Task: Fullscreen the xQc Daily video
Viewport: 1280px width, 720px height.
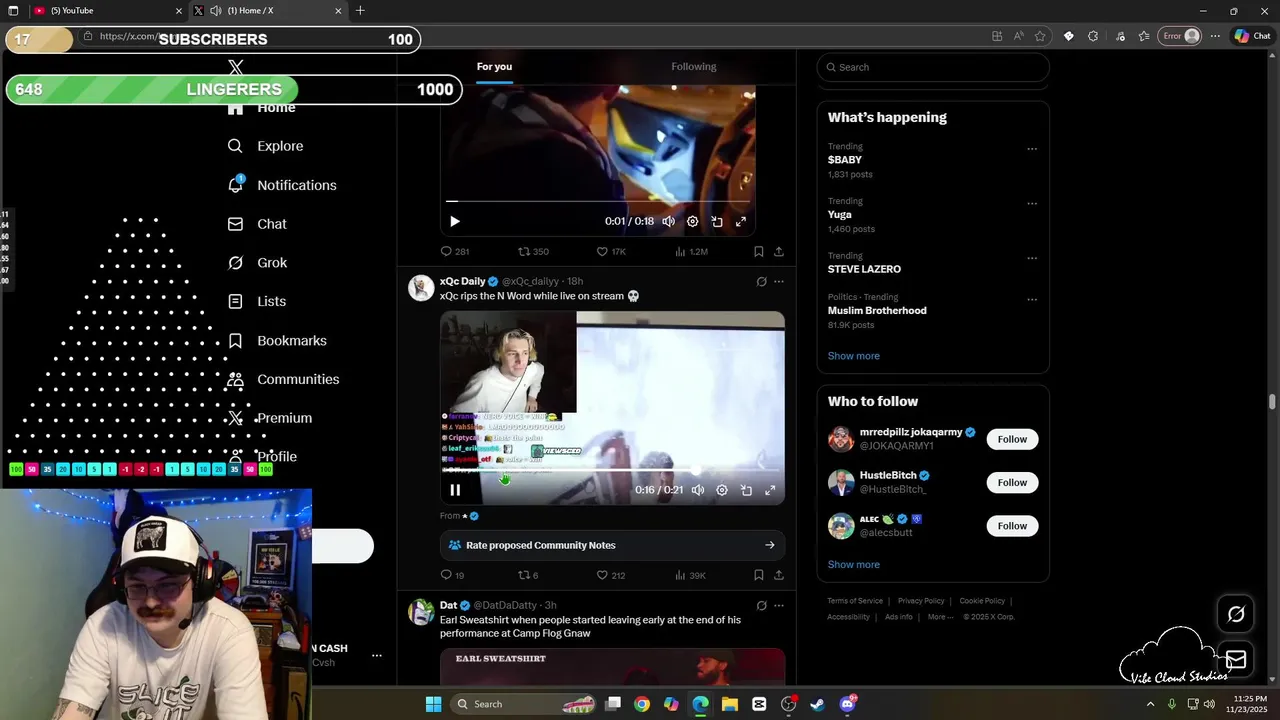Action: (x=770, y=490)
